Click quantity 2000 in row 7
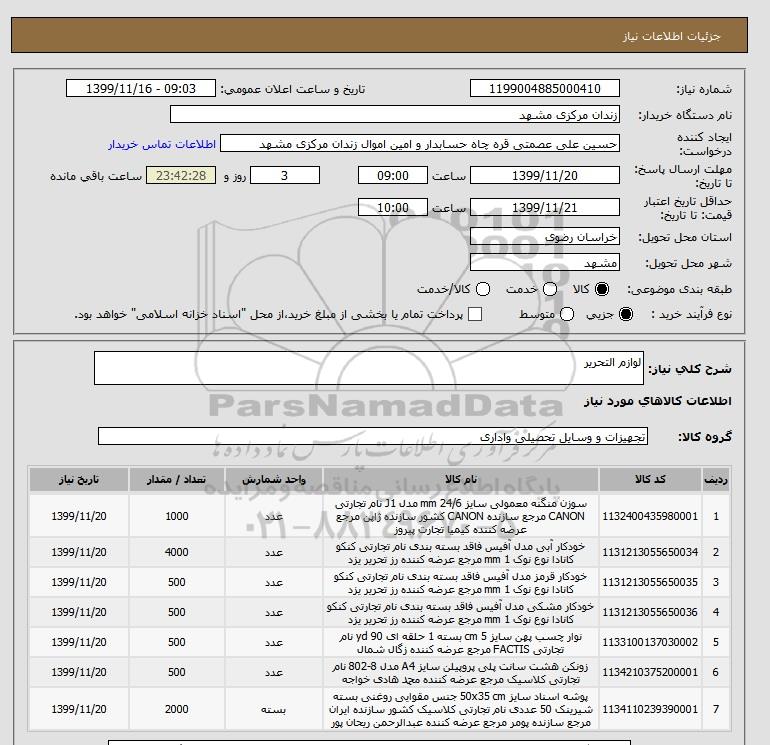 click(177, 709)
